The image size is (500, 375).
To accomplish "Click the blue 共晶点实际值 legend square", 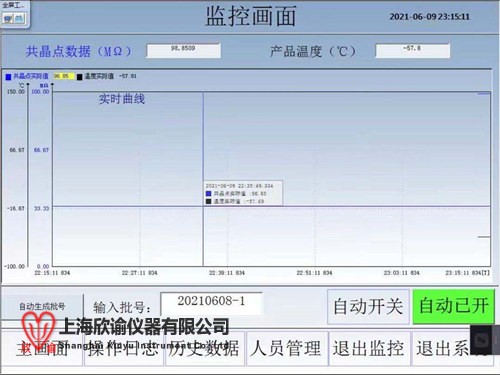I will click(8, 77).
